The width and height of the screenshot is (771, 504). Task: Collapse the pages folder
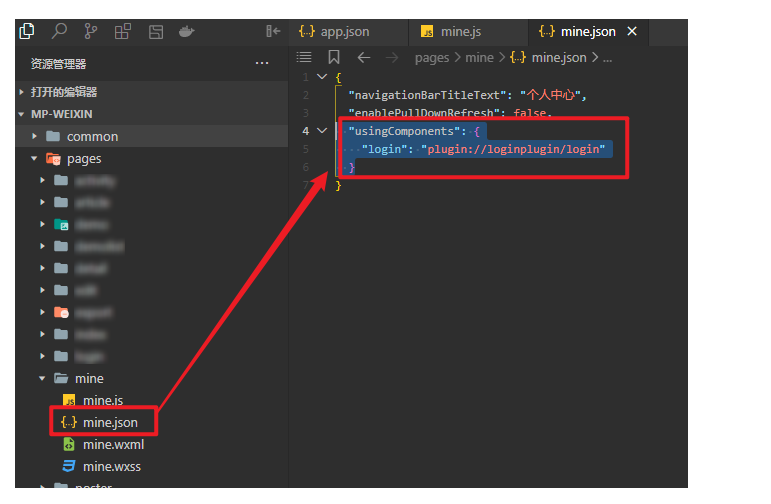pyautogui.click(x=152, y=158)
